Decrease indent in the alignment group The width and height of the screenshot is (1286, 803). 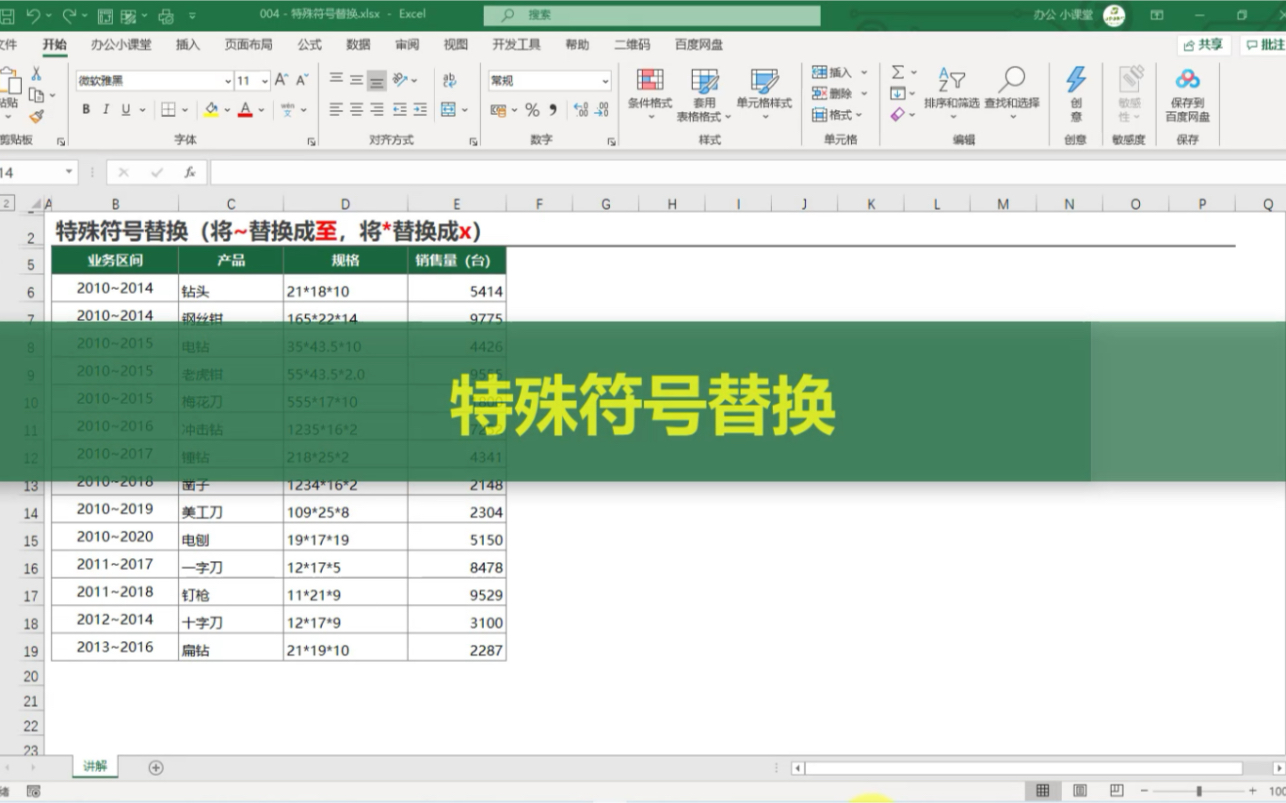pos(400,110)
